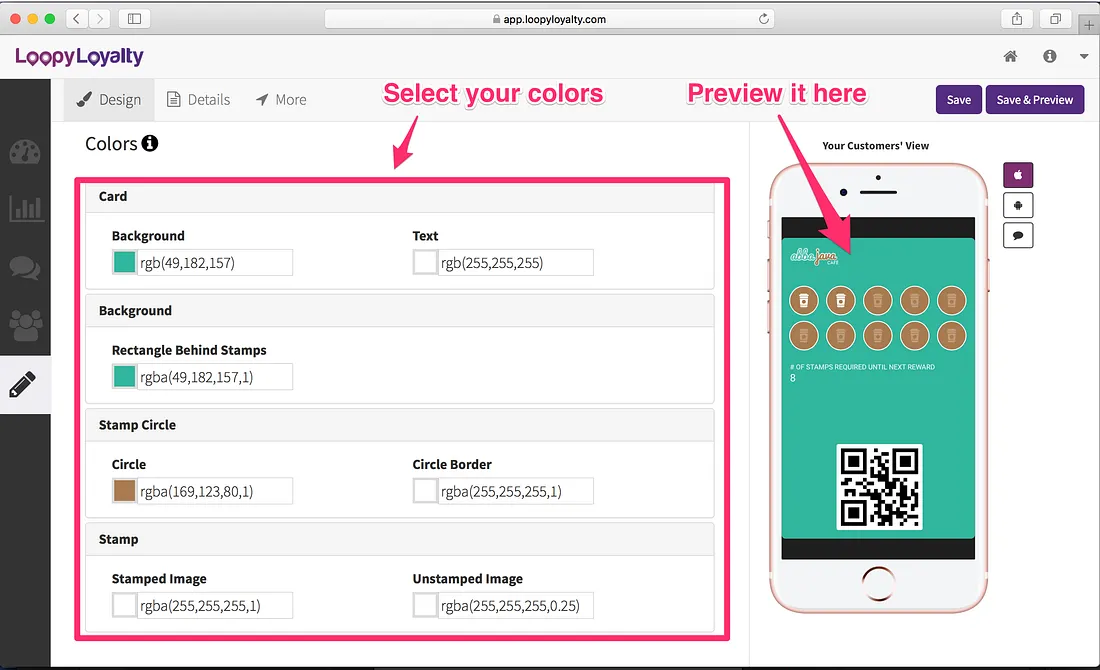Click the Save & Preview button
1100x670 pixels.
tap(1035, 100)
